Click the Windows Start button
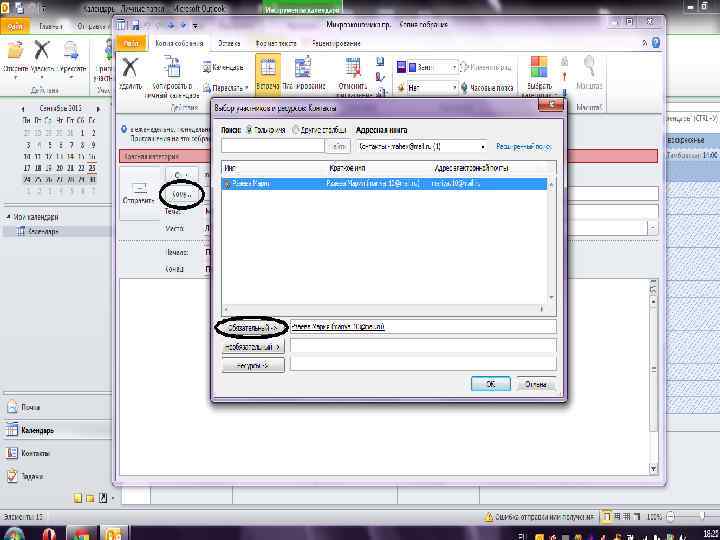The width and height of the screenshot is (720, 540). click(13, 535)
